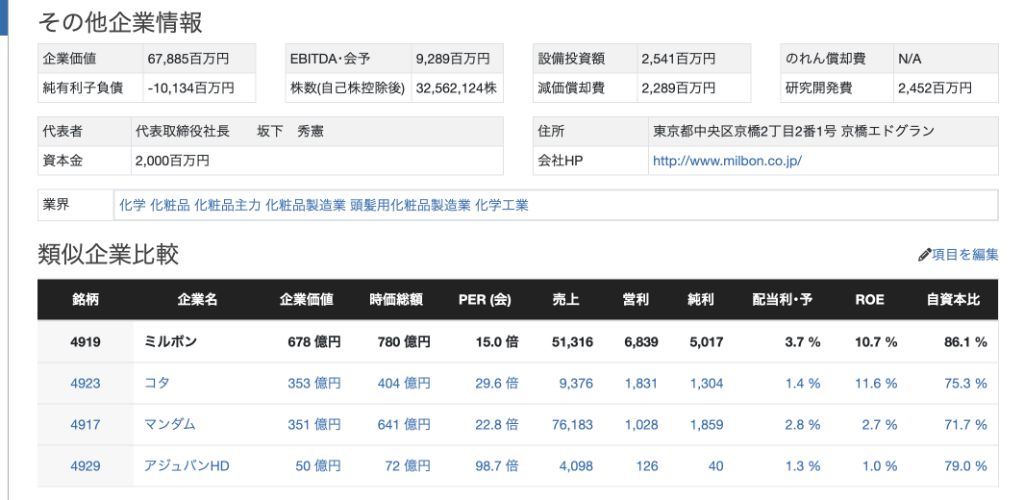1024x500 pixels.
Task: Click ミルボン's 780 億円 market cap cell
Action: [x=404, y=341]
